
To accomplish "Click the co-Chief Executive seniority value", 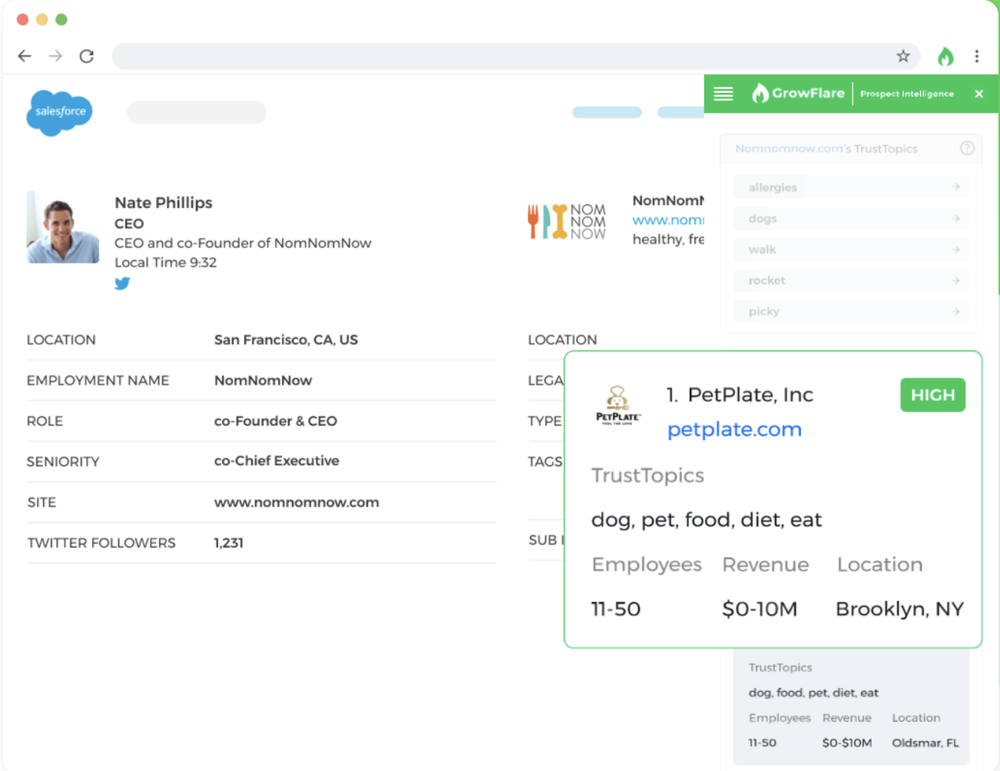I will pos(276,461).
